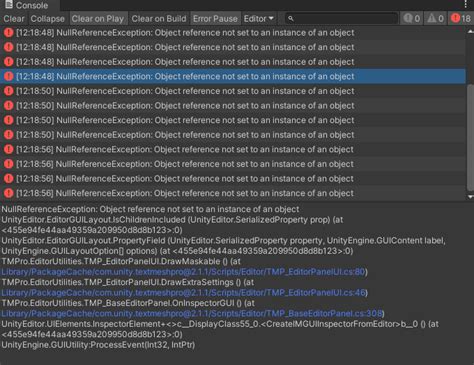Click the TMP_BaseEditorPanel.OnInspectorGUI () line
The height and width of the screenshot is (365, 474).
[128, 303]
